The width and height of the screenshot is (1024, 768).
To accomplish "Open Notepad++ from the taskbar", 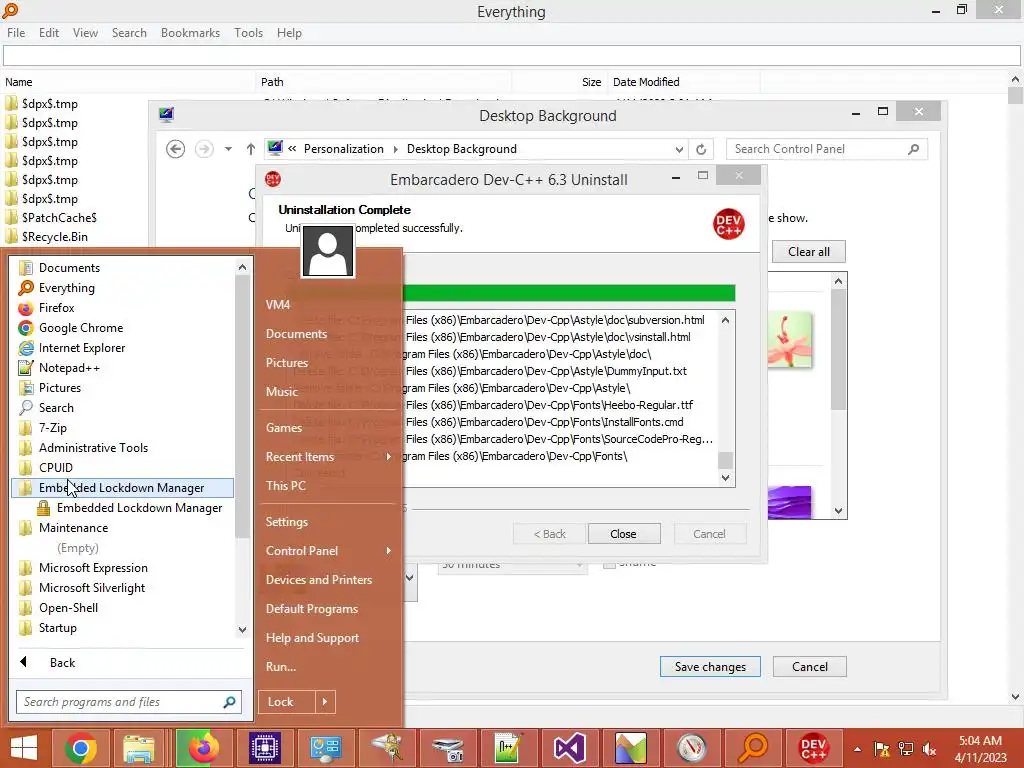I will (x=509, y=748).
